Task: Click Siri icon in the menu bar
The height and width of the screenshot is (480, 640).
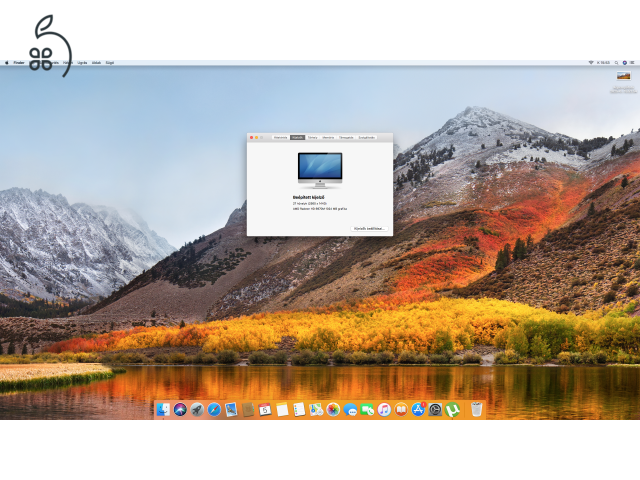Action: pyautogui.click(x=624, y=63)
